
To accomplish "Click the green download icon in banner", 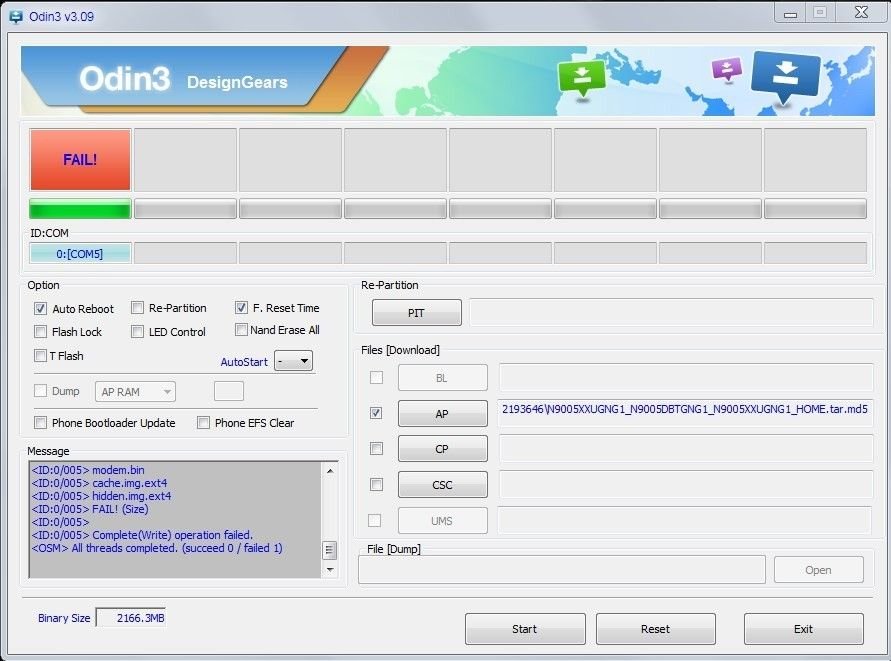I will 581,80.
